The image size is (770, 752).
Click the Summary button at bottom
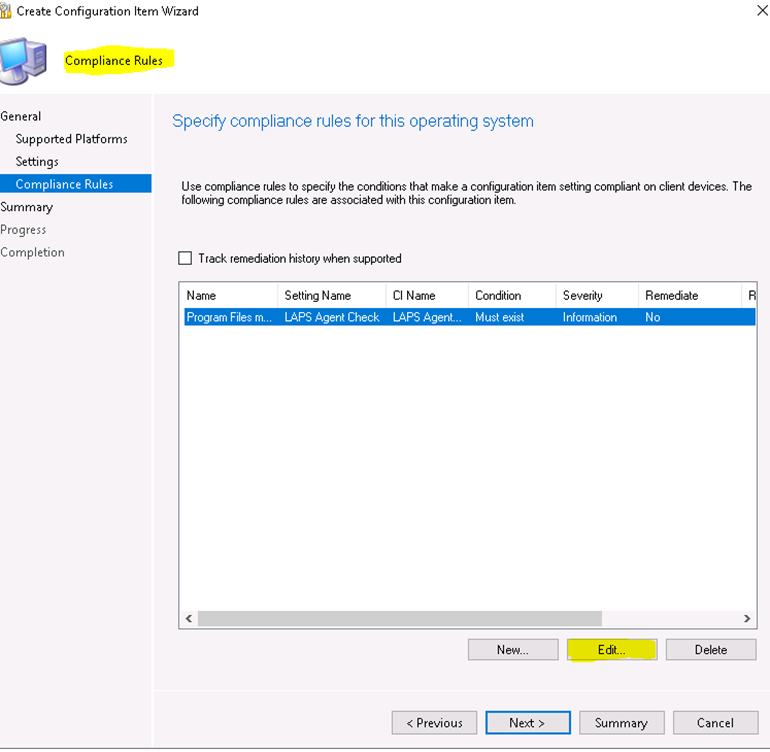(x=622, y=723)
